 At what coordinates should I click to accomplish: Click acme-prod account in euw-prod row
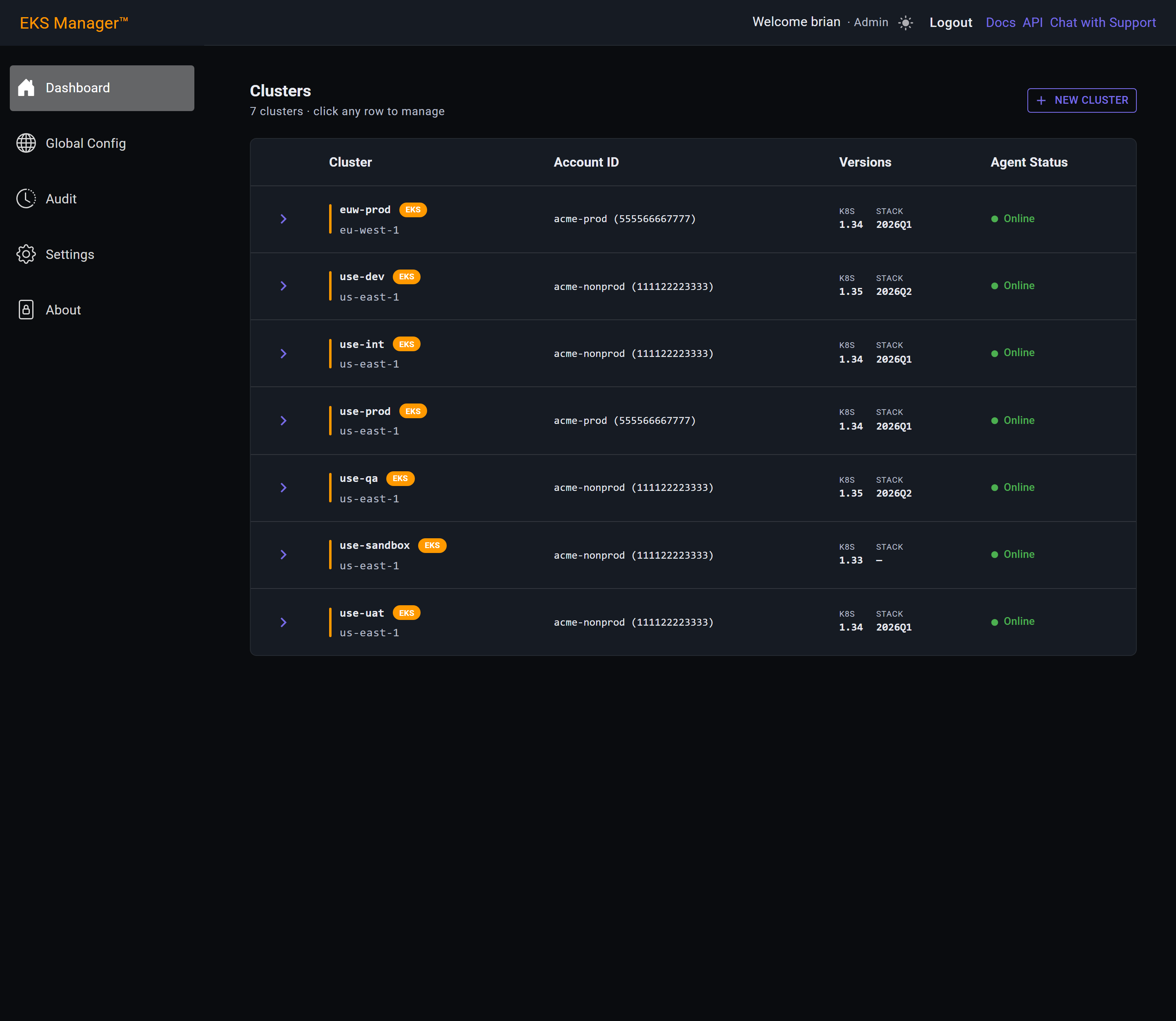[624, 219]
